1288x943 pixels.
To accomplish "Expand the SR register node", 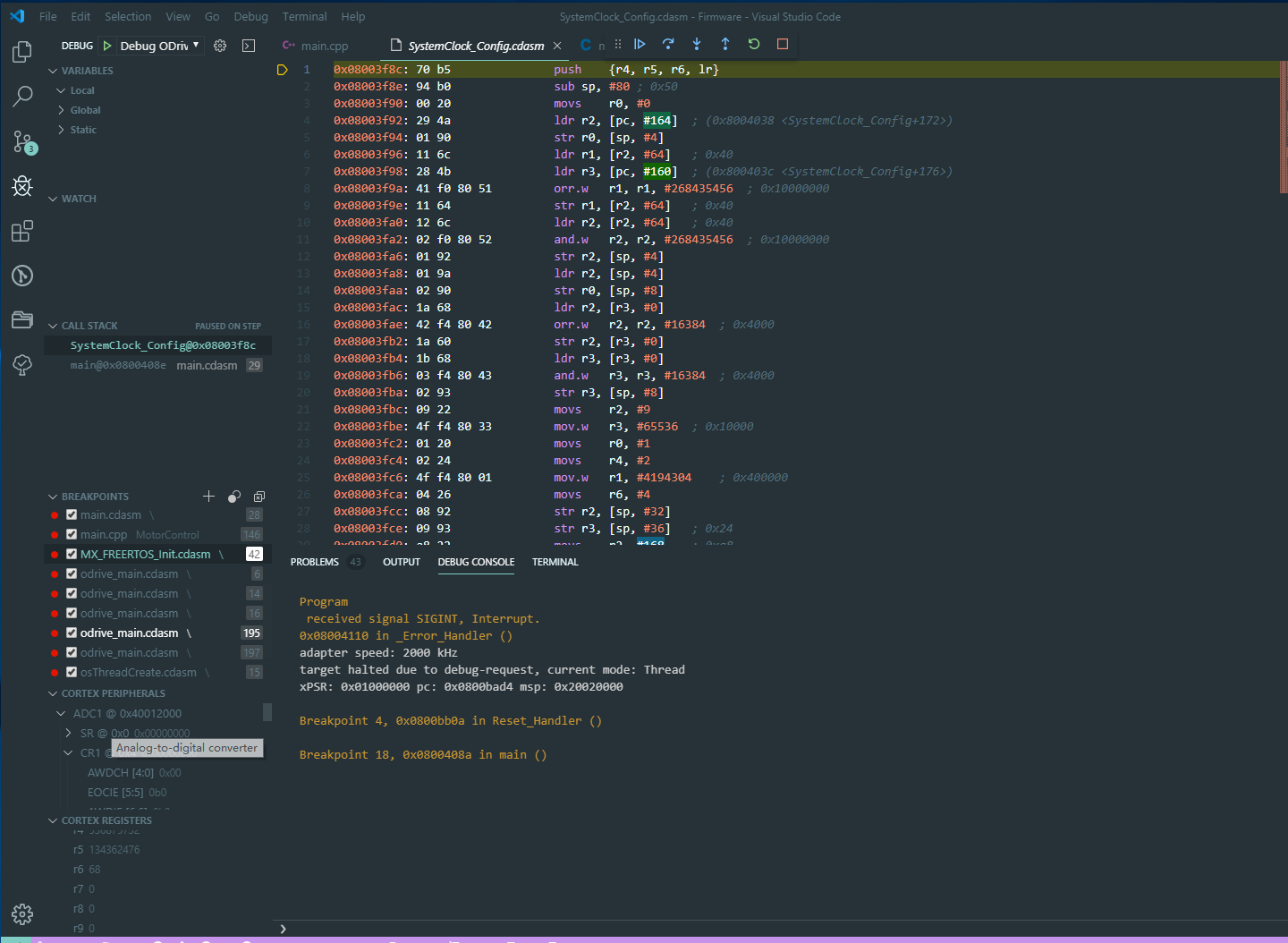I will 68,733.
